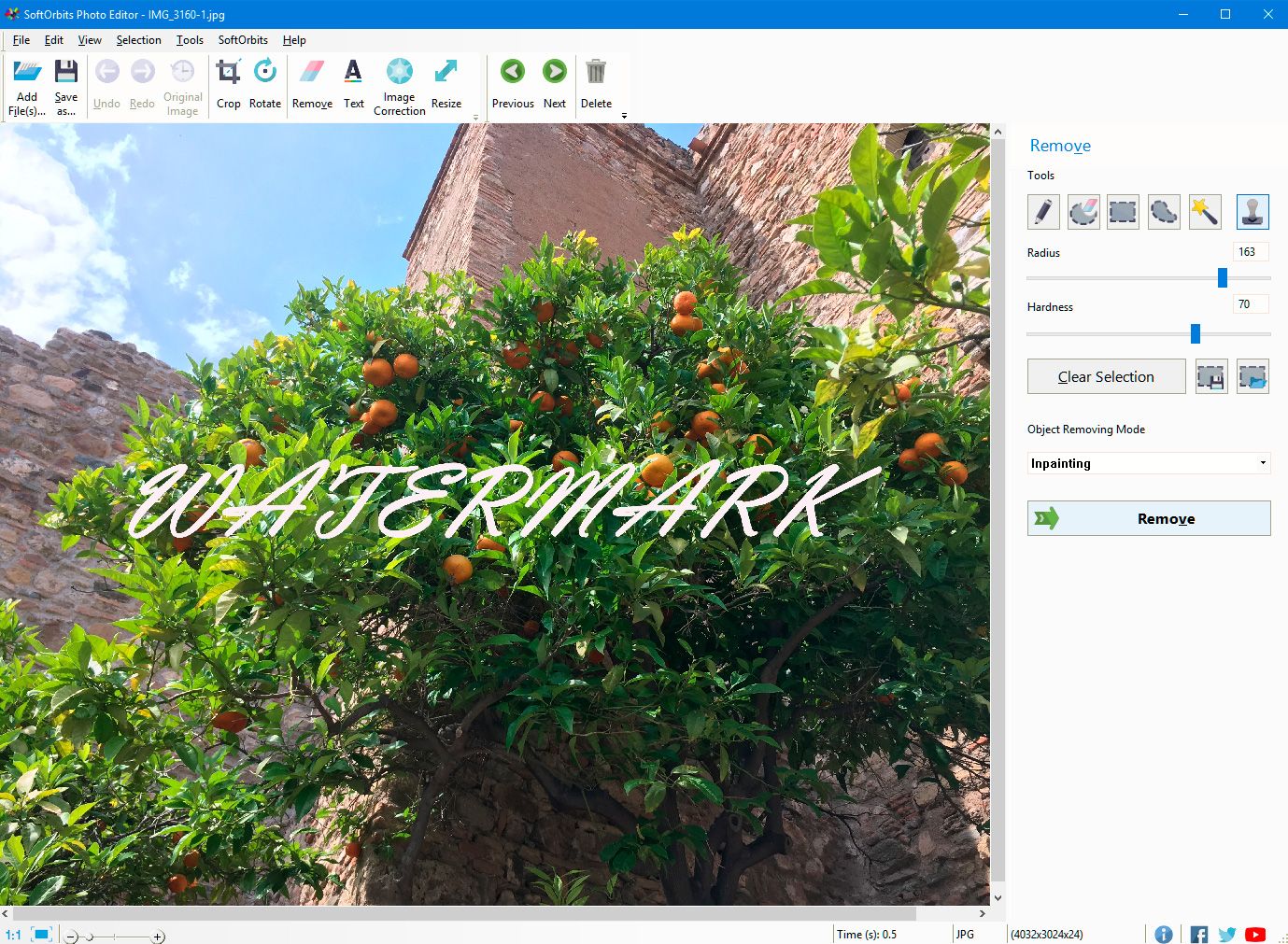Expand the toolbar overflow arrow after Delete

tap(624, 116)
